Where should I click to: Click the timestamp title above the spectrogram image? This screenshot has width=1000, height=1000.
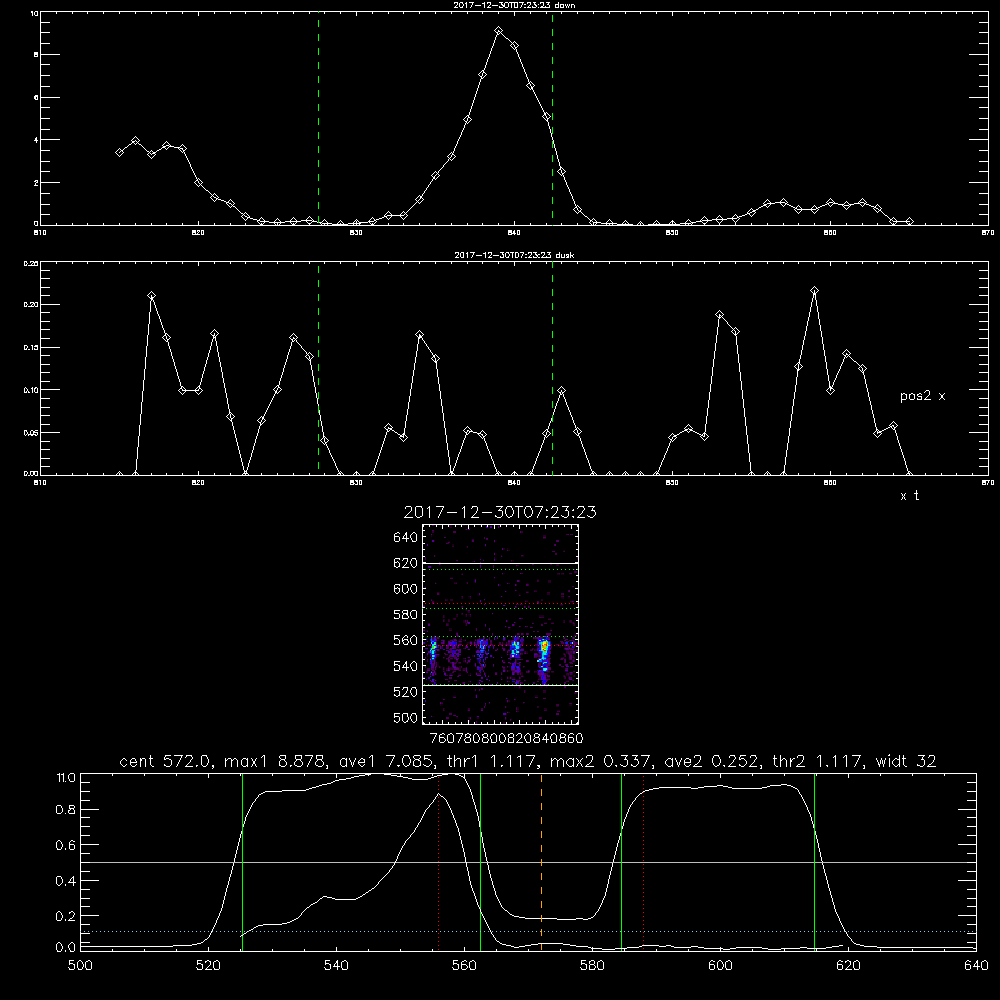[x=500, y=512]
